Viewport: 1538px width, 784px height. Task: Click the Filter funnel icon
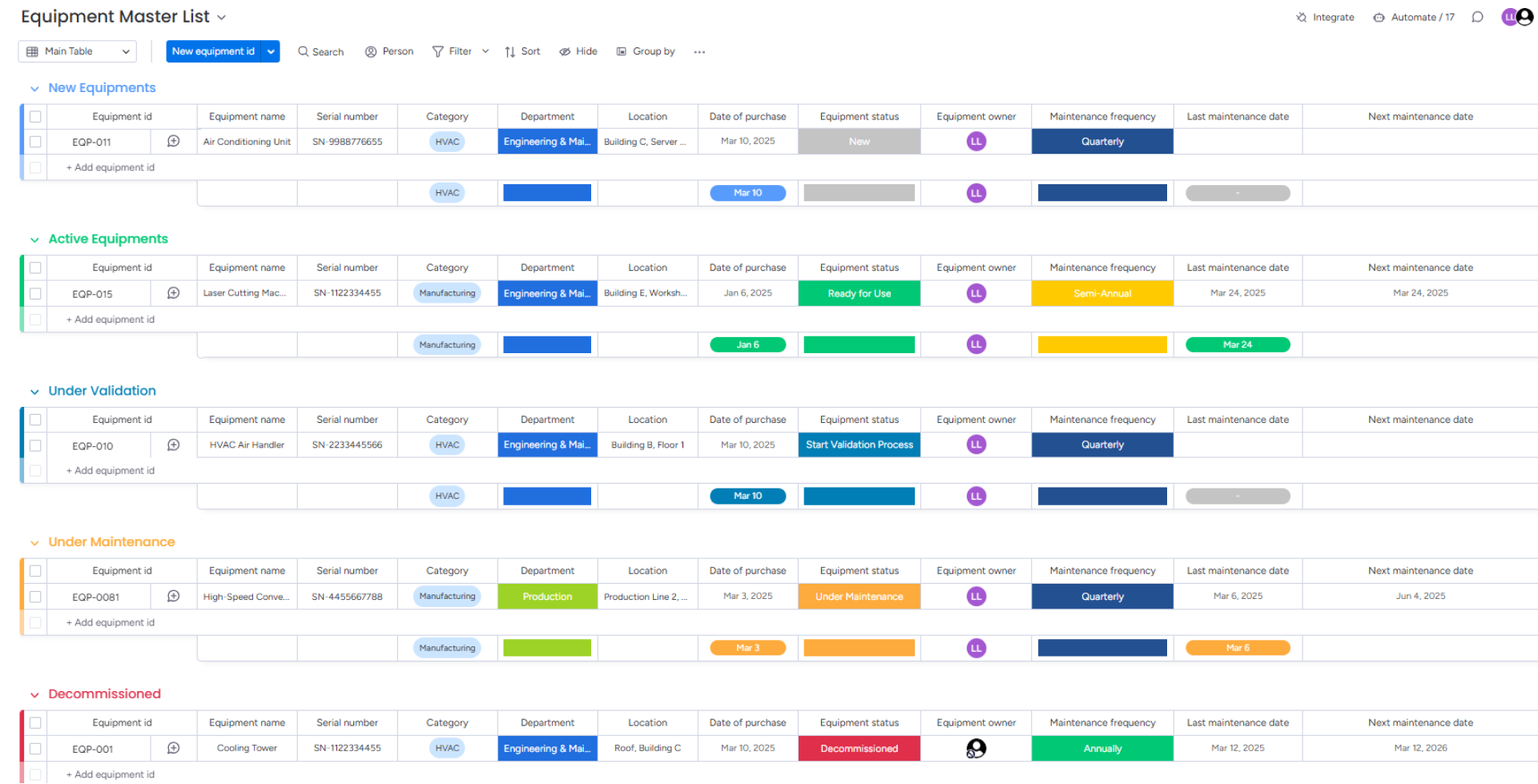coord(437,51)
